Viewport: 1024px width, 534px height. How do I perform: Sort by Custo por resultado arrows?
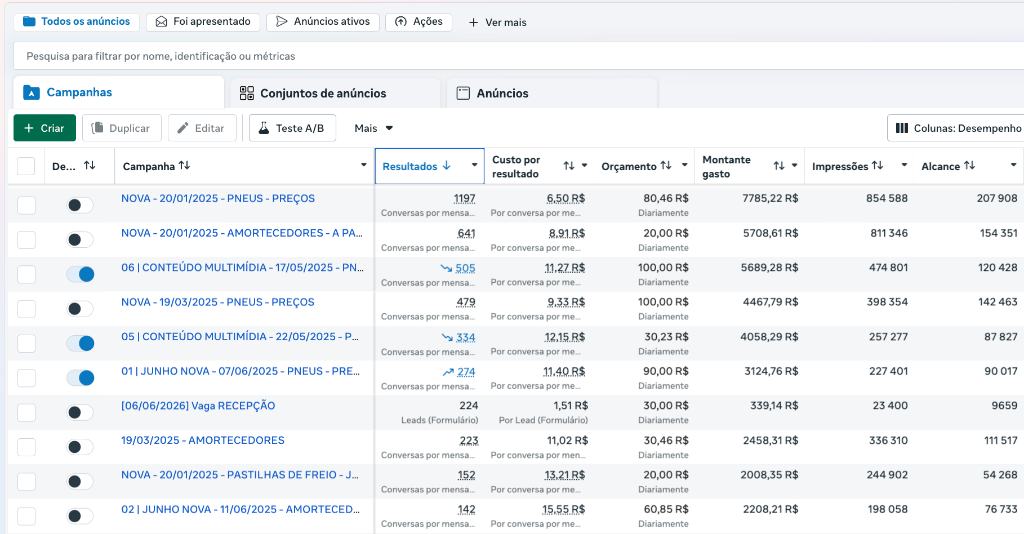point(569,166)
